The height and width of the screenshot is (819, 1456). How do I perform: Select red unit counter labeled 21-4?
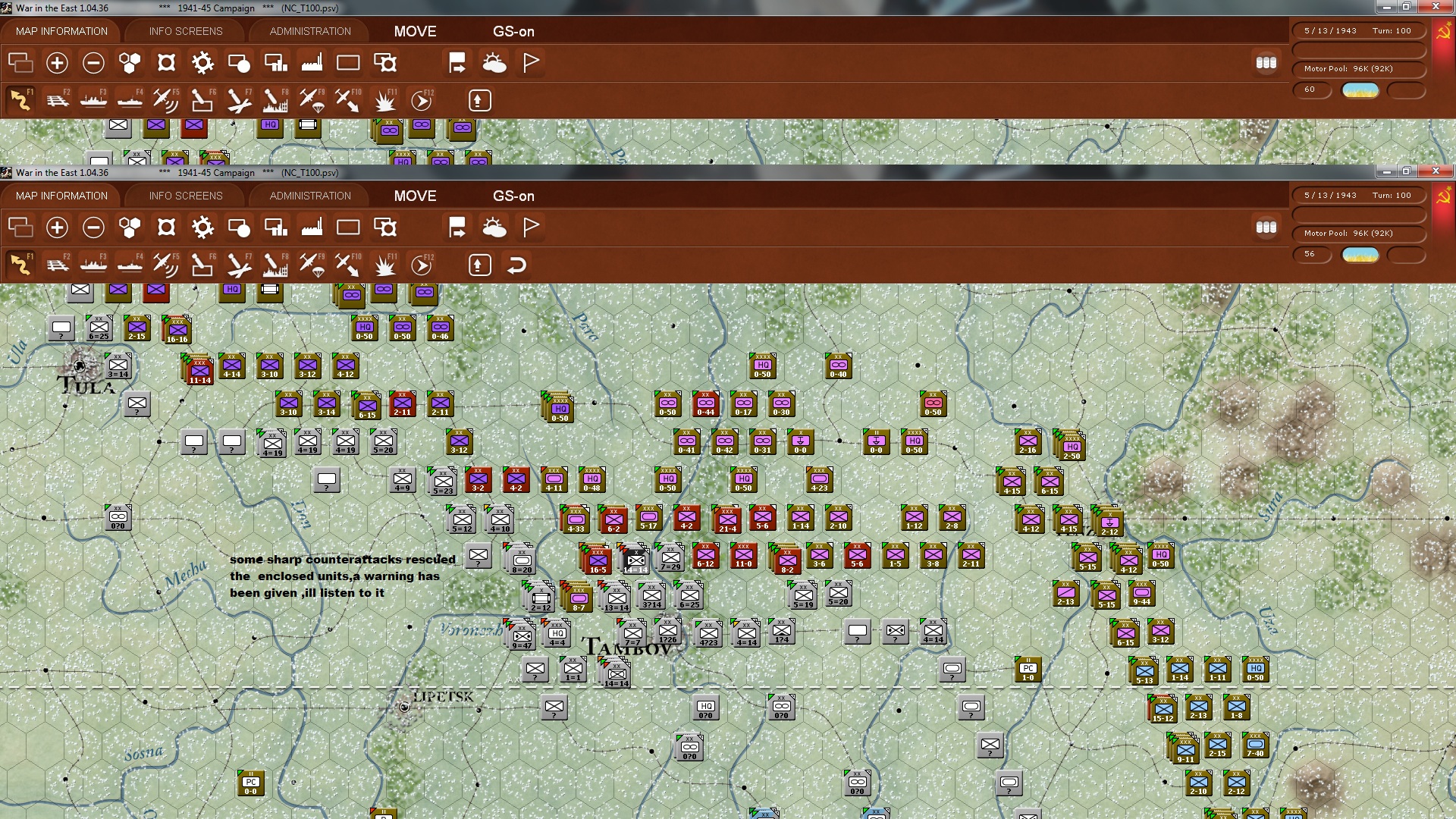(727, 520)
